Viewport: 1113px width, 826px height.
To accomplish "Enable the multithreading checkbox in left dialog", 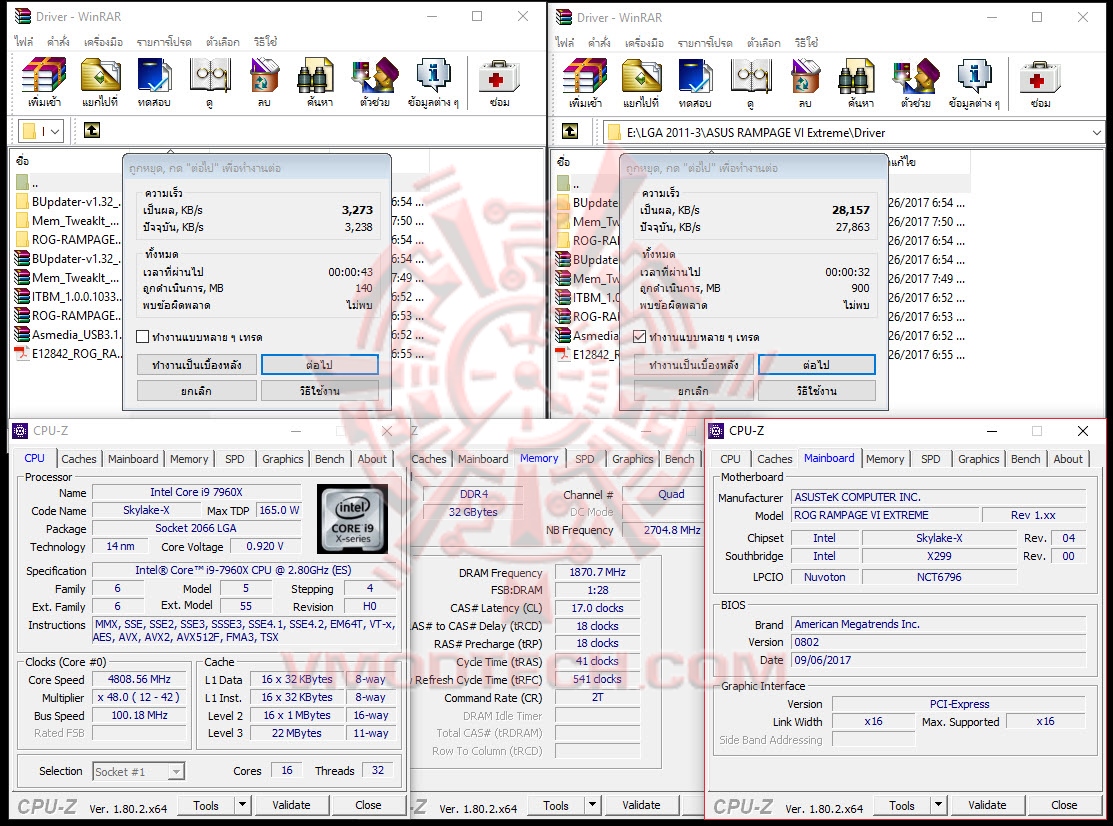I will pyautogui.click(x=143, y=337).
